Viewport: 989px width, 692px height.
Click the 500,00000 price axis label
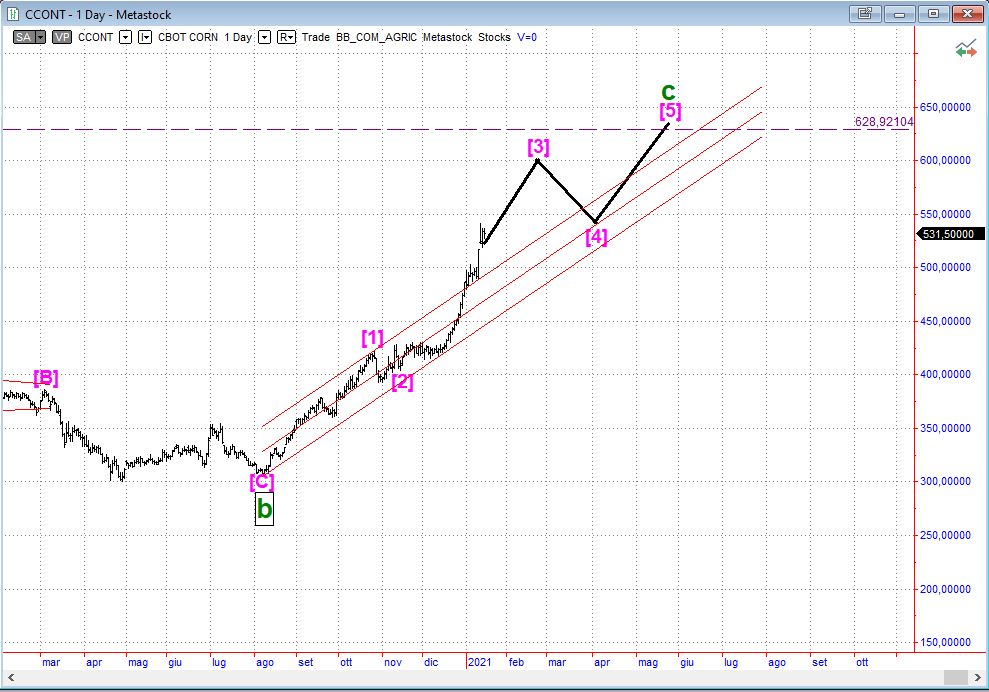(944, 267)
